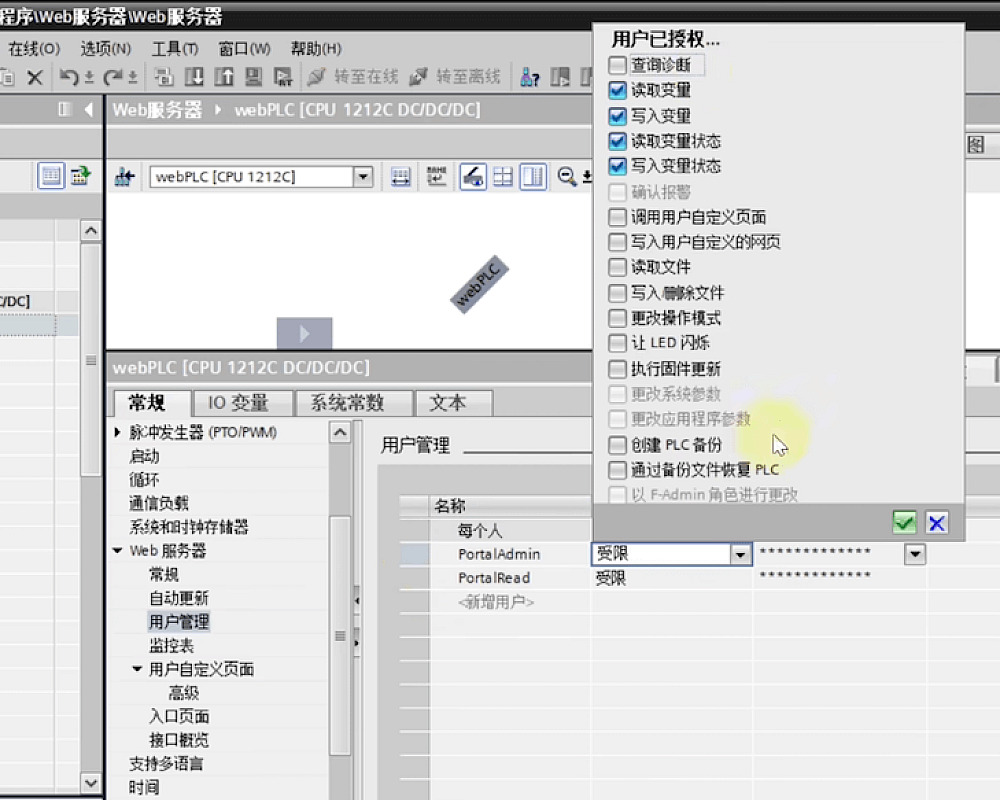Collapse the Web 服务器 tree node

click(118, 550)
